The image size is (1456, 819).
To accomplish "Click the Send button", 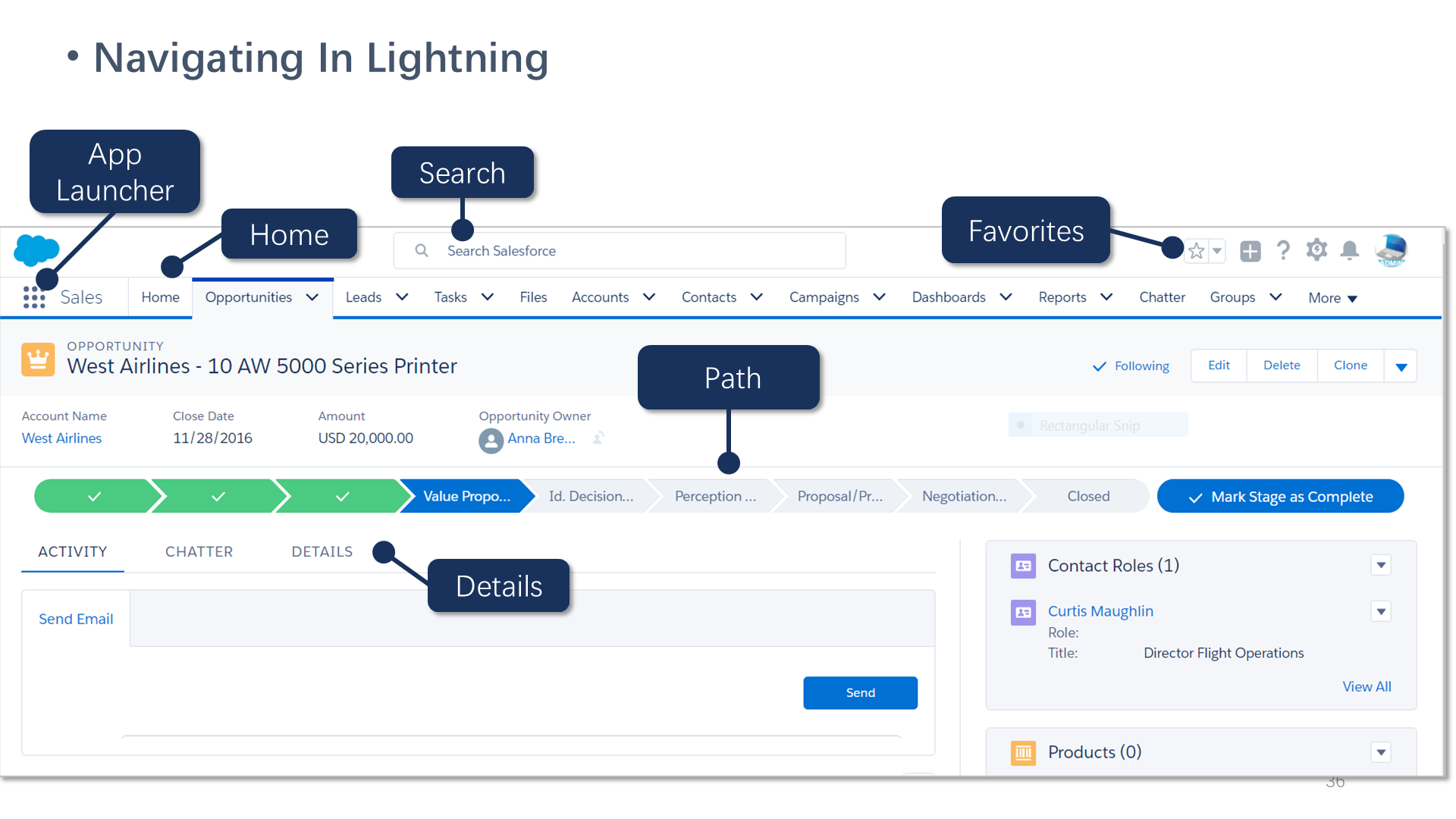I will point(860,693).
